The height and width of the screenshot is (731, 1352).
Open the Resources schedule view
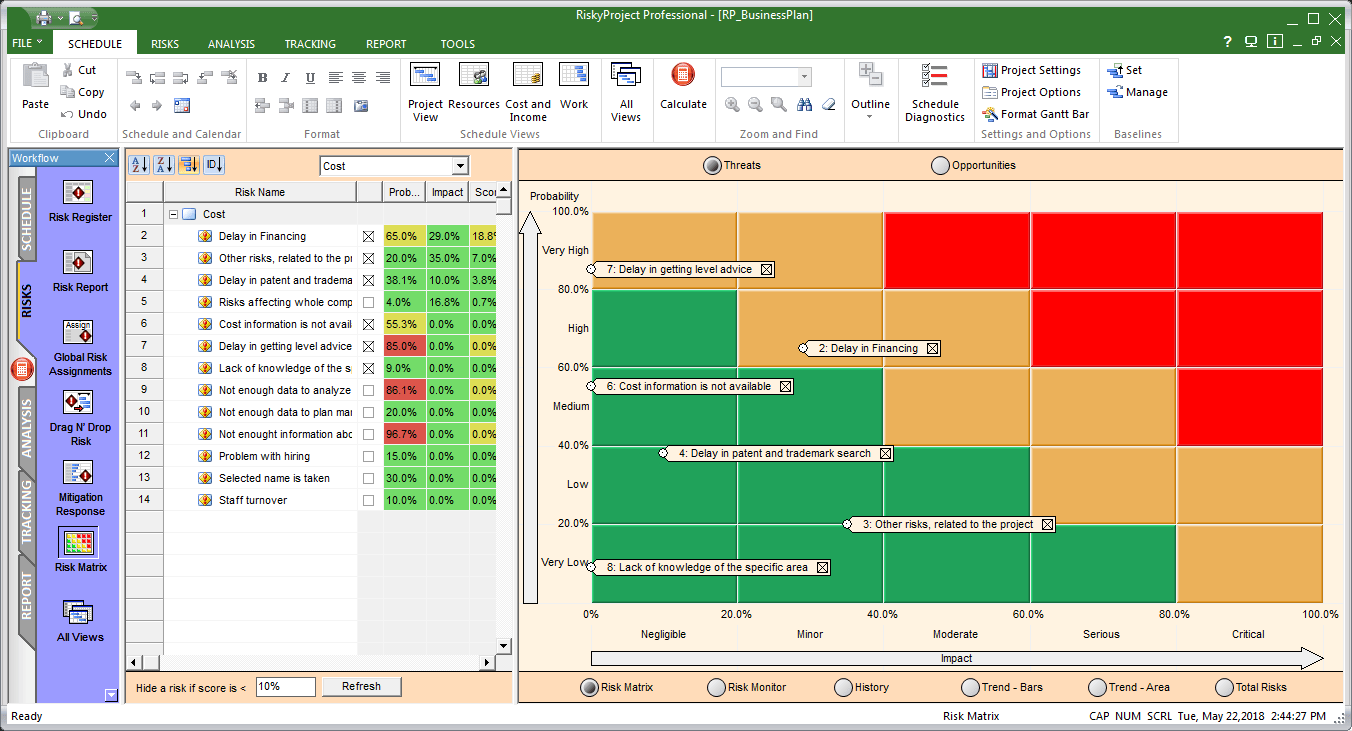tap(474, 86)
